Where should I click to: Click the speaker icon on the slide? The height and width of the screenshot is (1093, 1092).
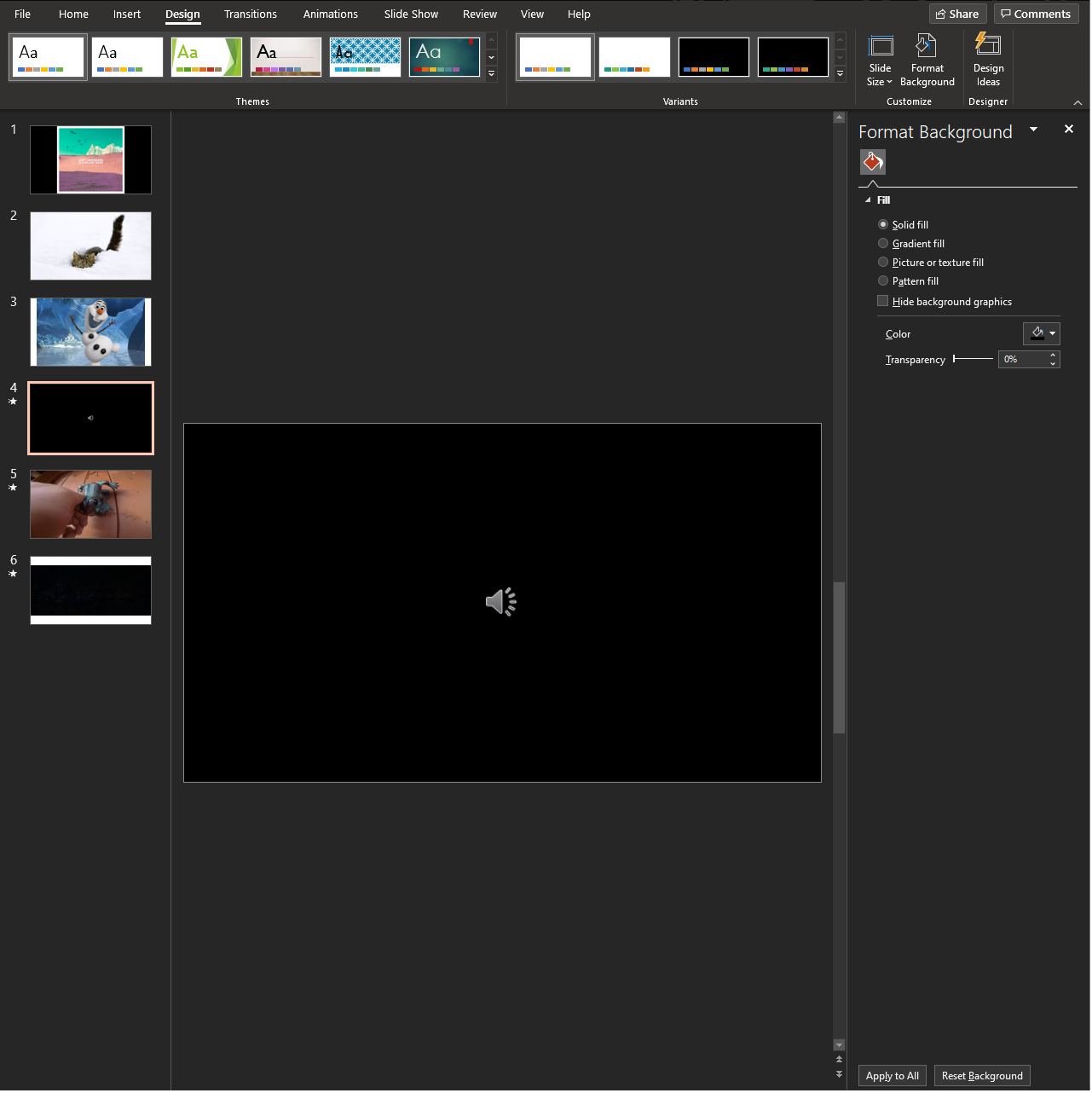coord(501,601)
